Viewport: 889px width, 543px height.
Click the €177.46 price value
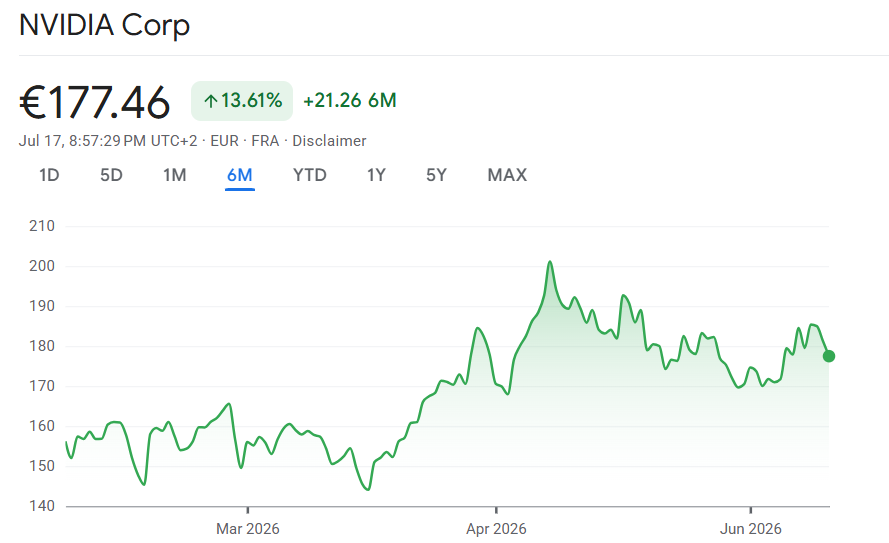(x=95, y=103)
